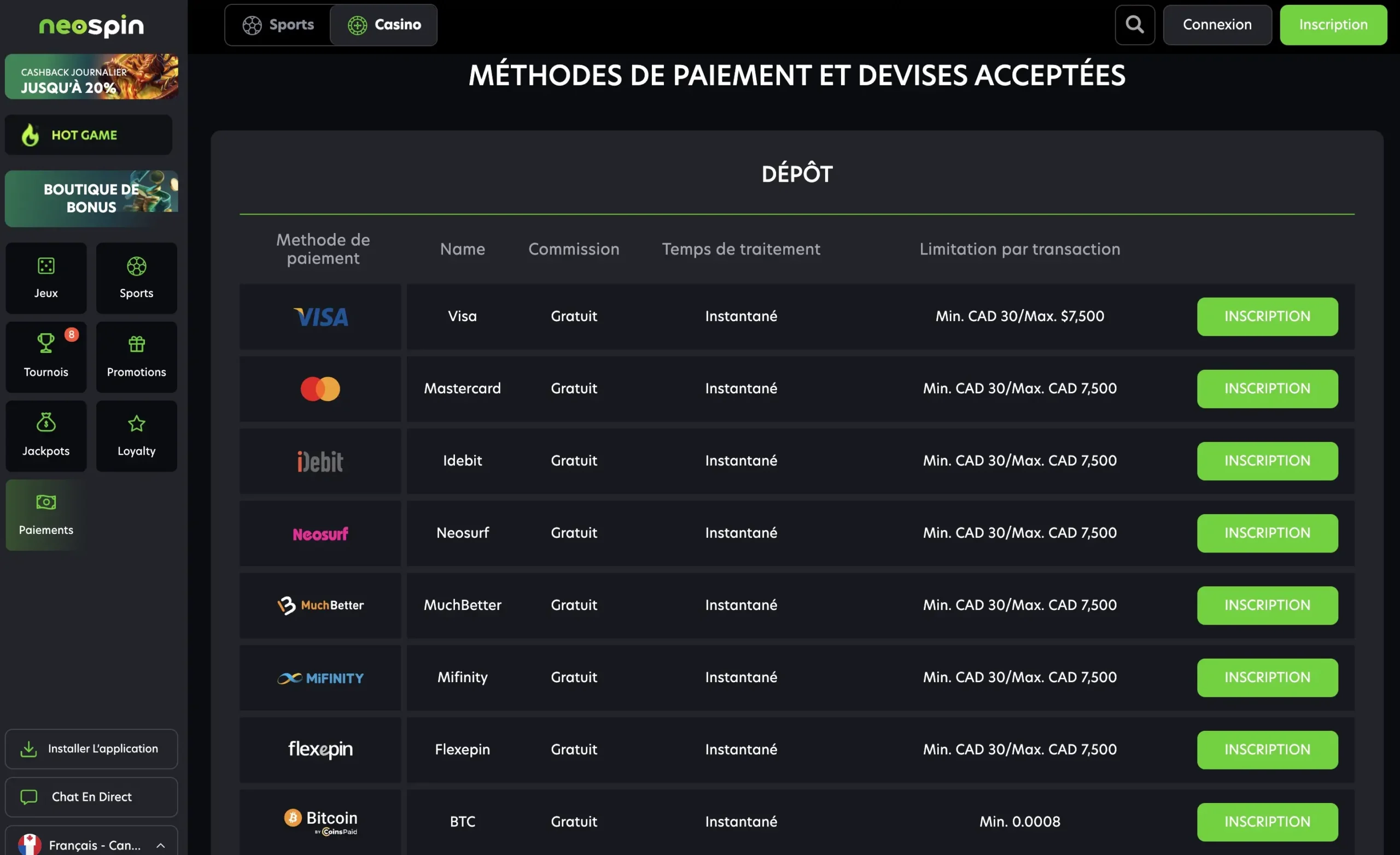Click the 'Mifinity' name cell

(463, 677)
